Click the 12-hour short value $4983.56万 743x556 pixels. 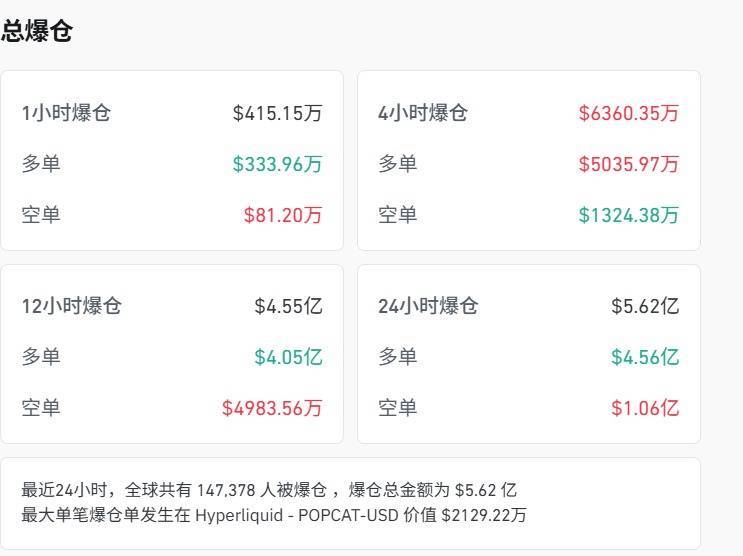click(272, 408)
